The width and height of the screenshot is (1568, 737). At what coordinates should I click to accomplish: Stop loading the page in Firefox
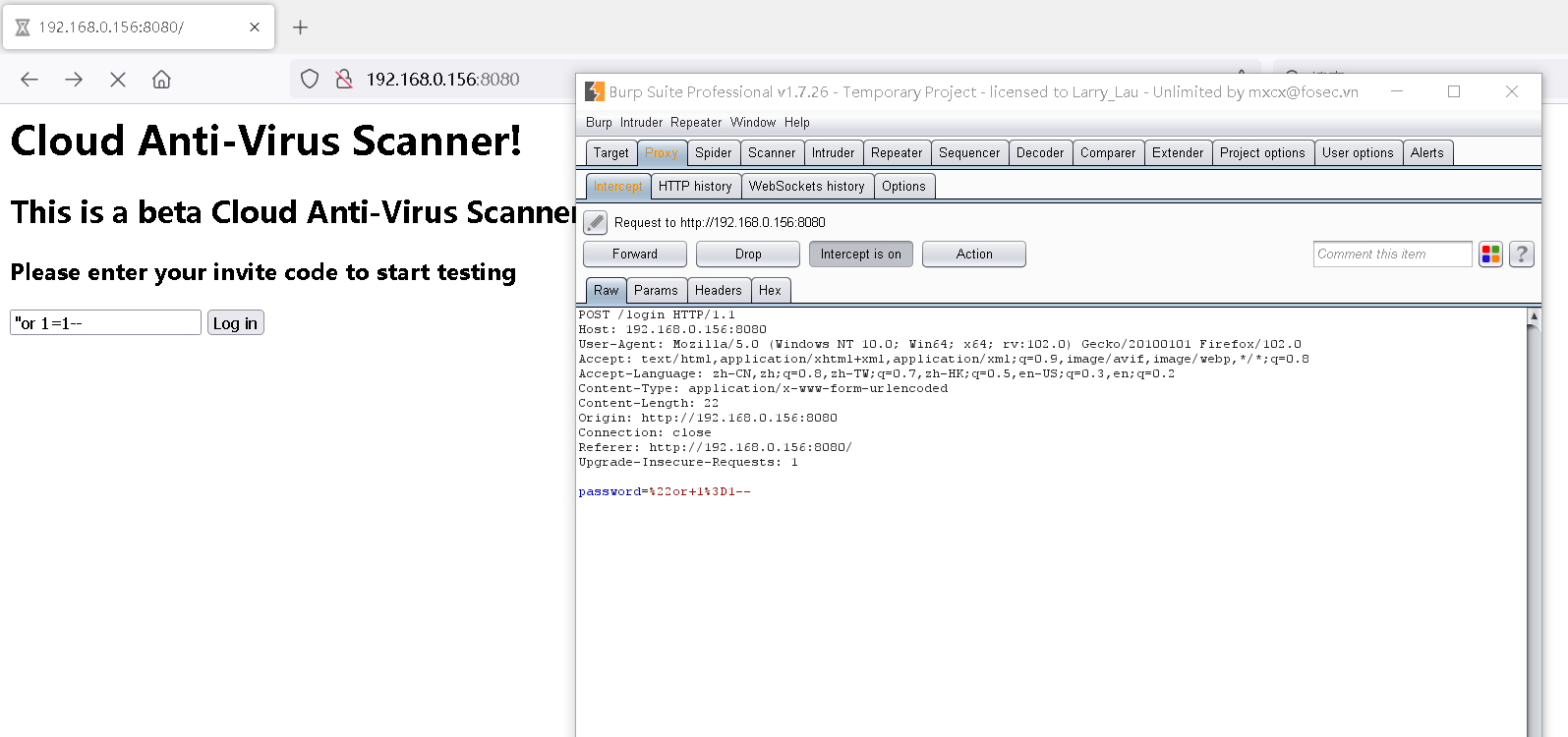point(118,80)
